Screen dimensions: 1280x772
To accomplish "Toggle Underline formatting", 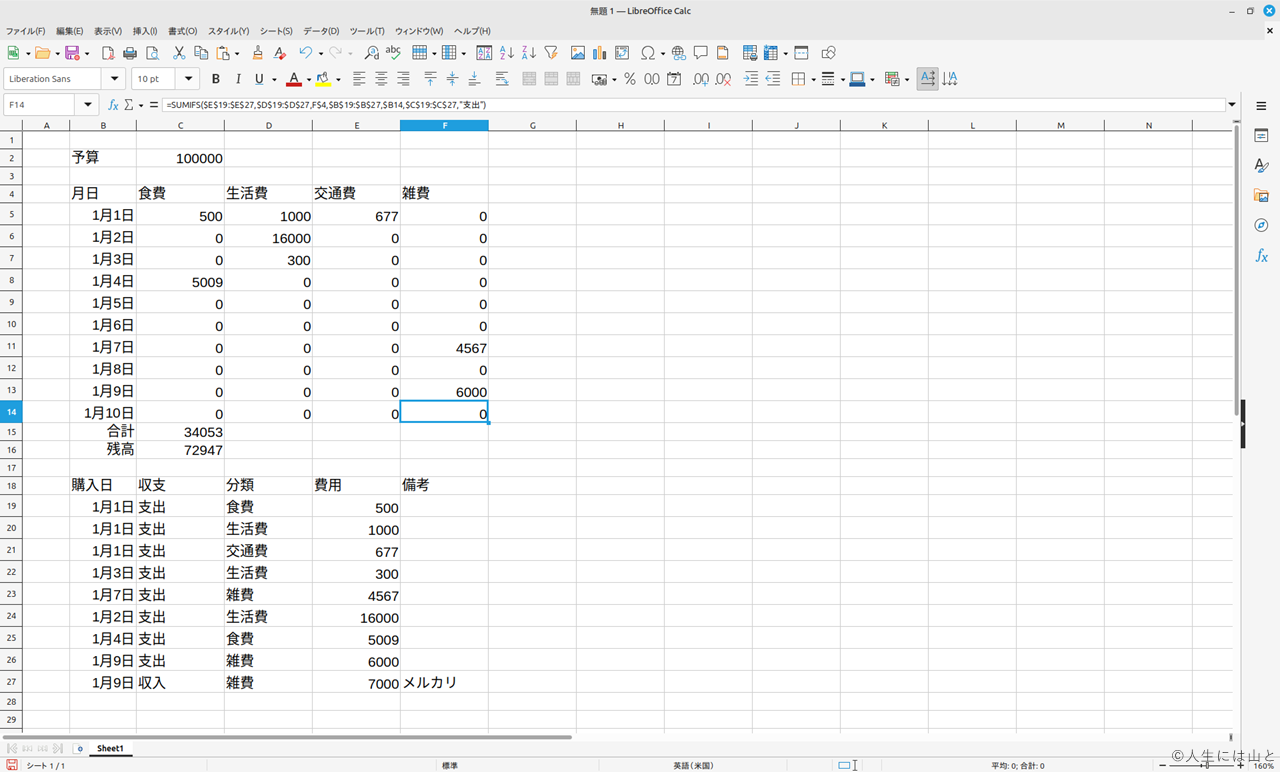I will tap(259, 79).
